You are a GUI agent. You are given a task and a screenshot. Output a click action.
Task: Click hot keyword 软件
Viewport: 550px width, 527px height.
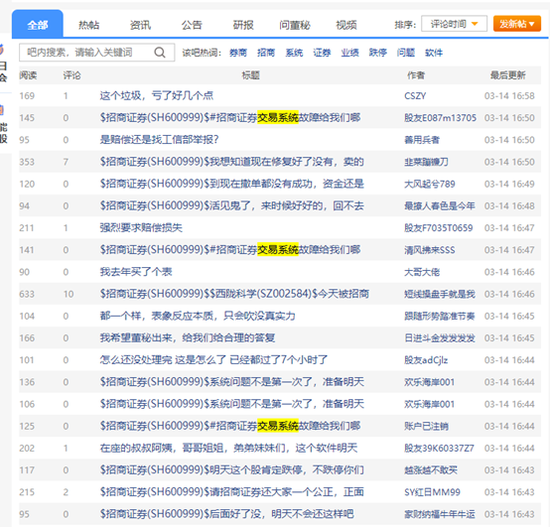(434, 53)
